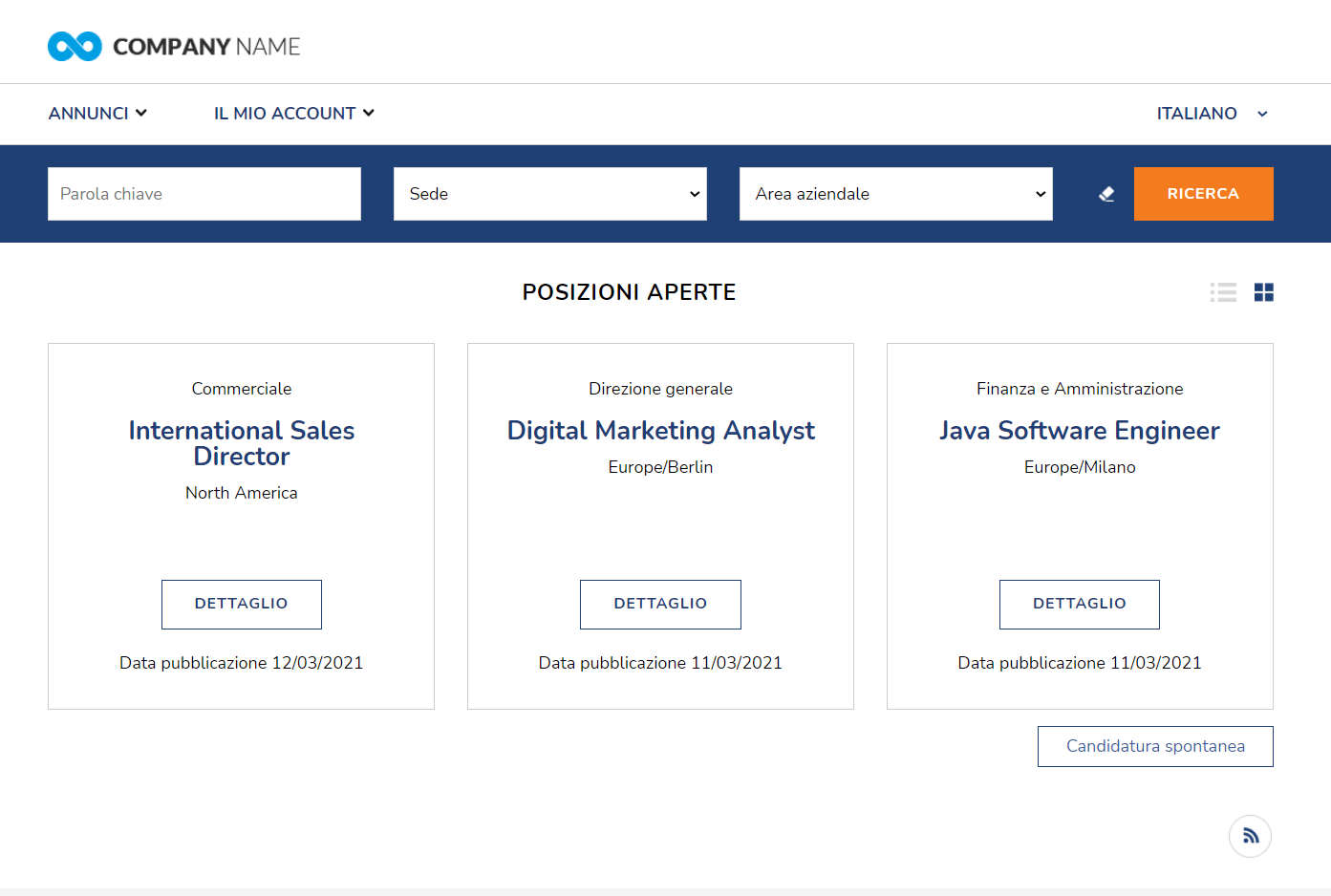Open DETTAGLIO for International Sales Director
This screenshot has width=1331, height=896.
[242, 604]
